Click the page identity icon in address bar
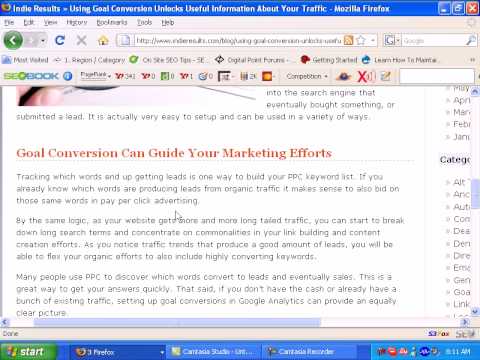The width and height of the screenshot is (480, 360). point(125,41)
